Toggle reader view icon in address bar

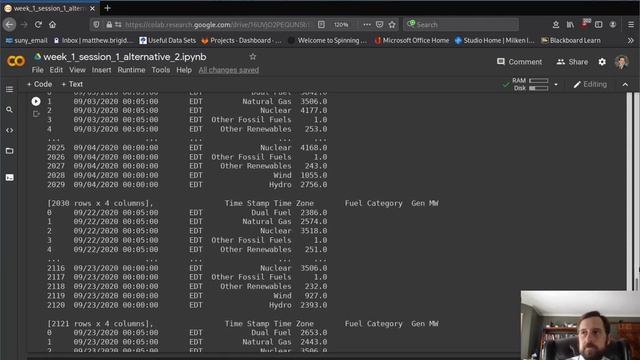(x=322, y=24)
